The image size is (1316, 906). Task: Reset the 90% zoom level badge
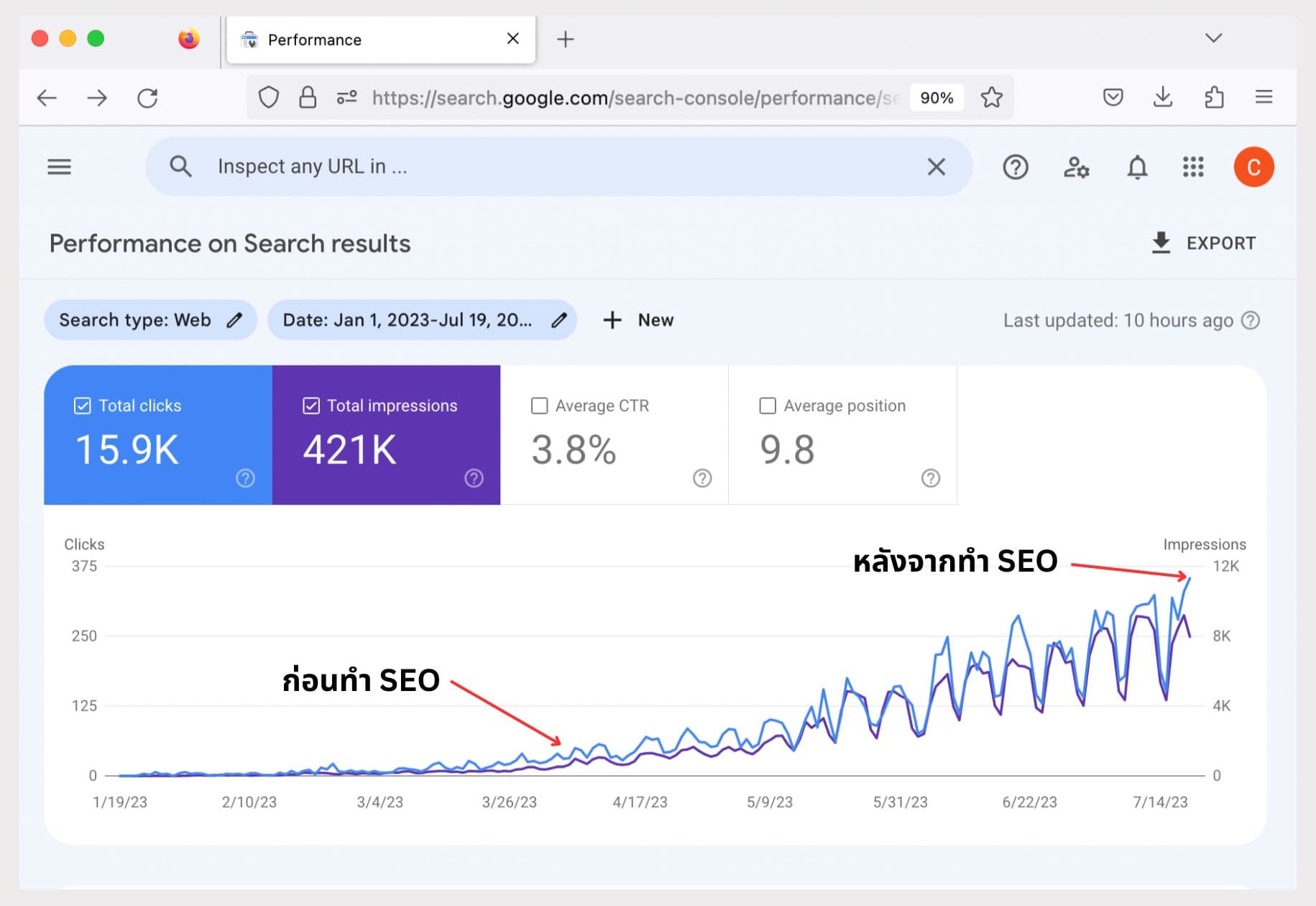937,98
